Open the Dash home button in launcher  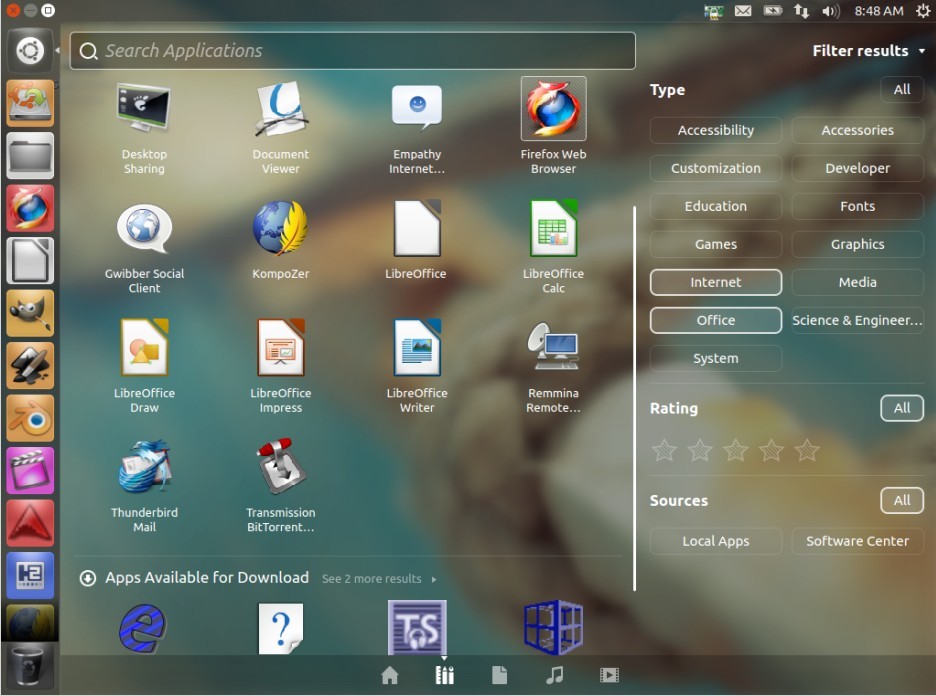tap(30, 50)
